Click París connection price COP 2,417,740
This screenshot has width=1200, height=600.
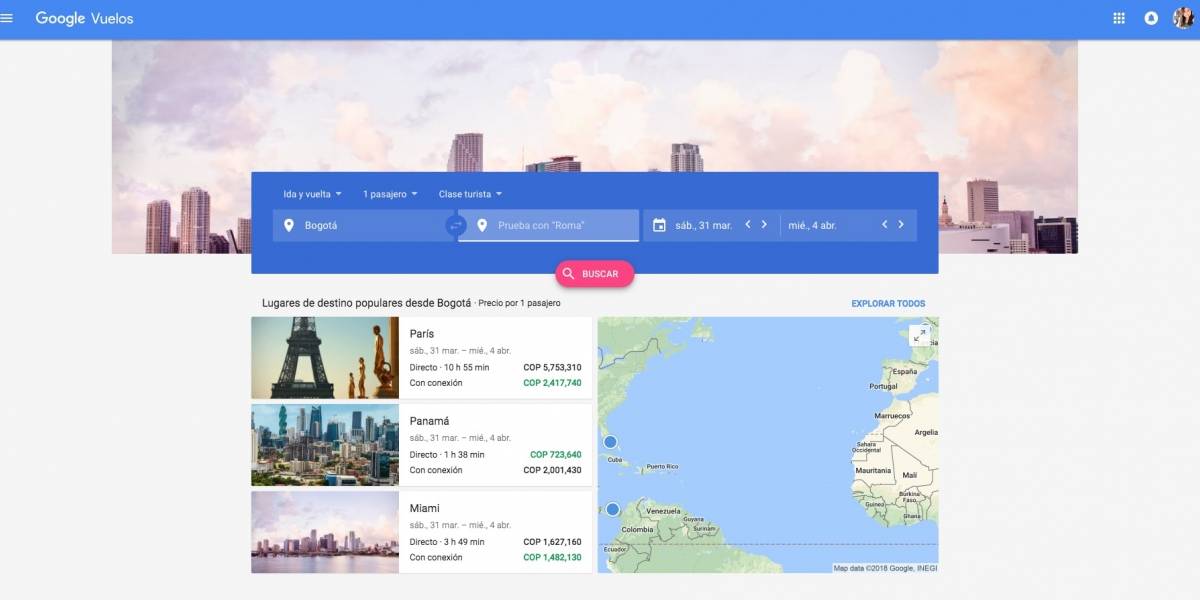552,383
